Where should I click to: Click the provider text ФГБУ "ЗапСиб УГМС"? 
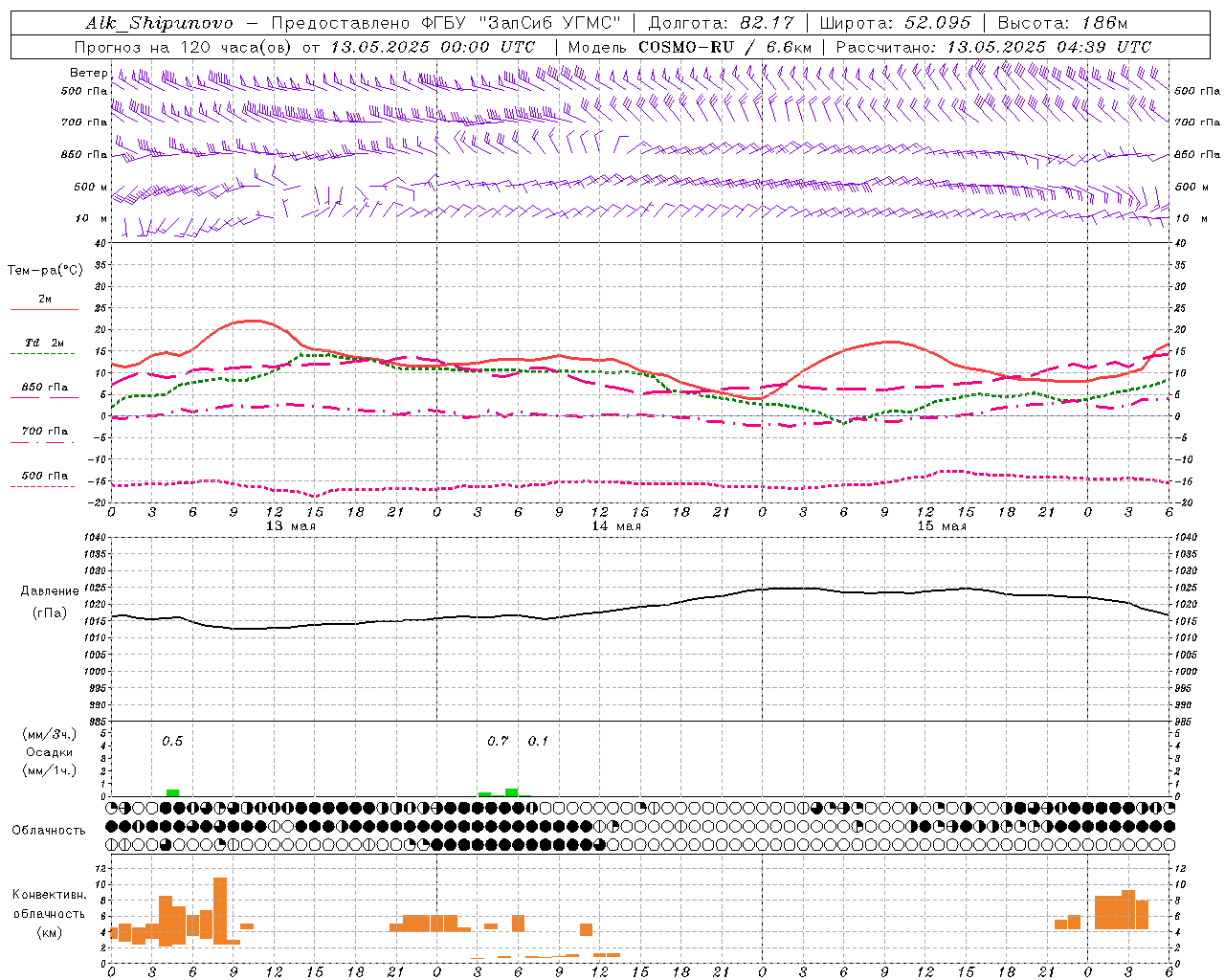(x=520, y=23)
